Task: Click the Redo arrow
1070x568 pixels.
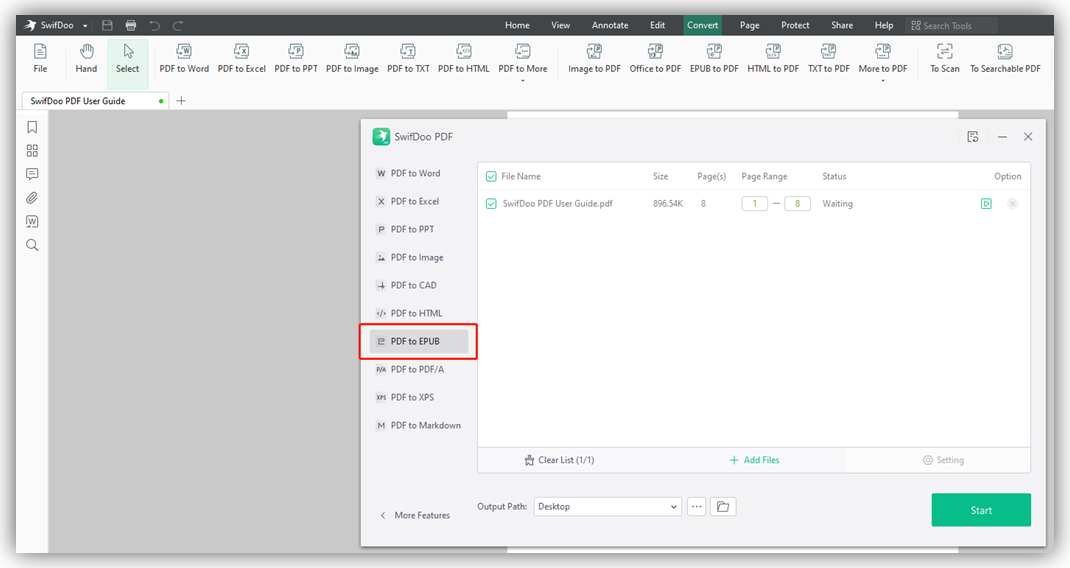Action: tap(178, 25)
